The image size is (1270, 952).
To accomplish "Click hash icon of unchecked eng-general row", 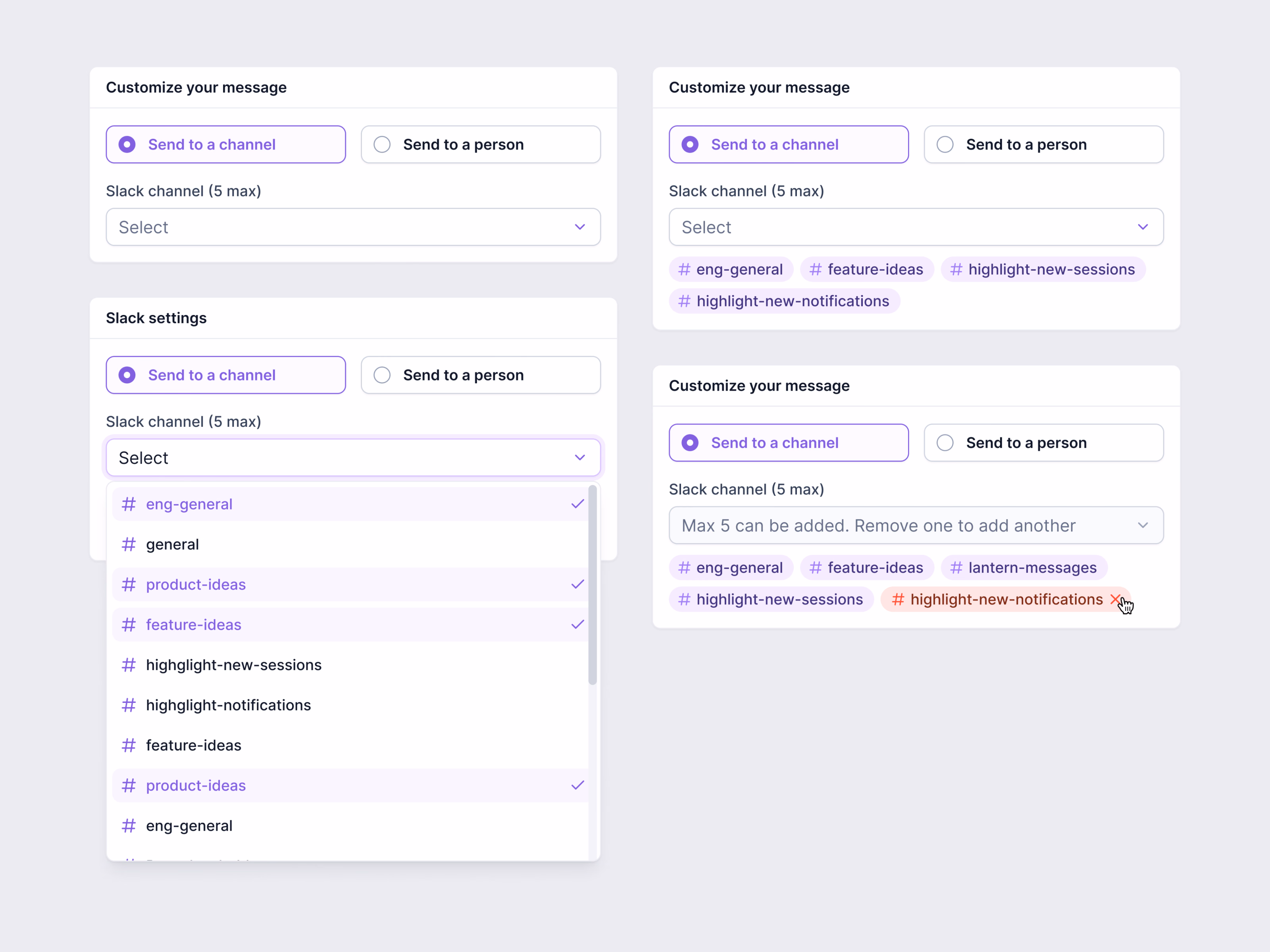I will pyautogui.click(x=129, y=826).
